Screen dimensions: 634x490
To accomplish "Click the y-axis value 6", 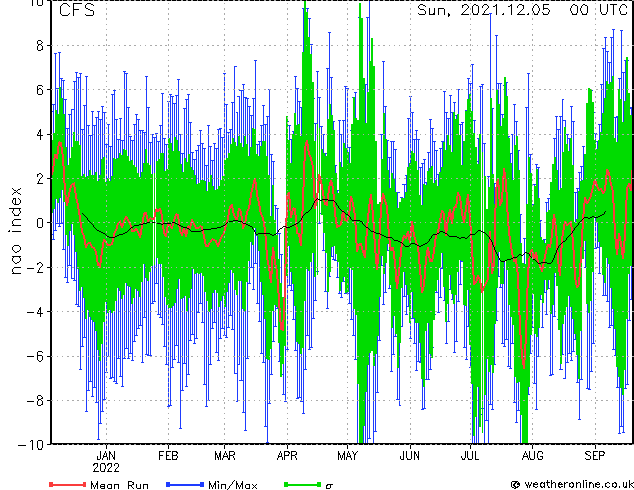I will point(40,90).
